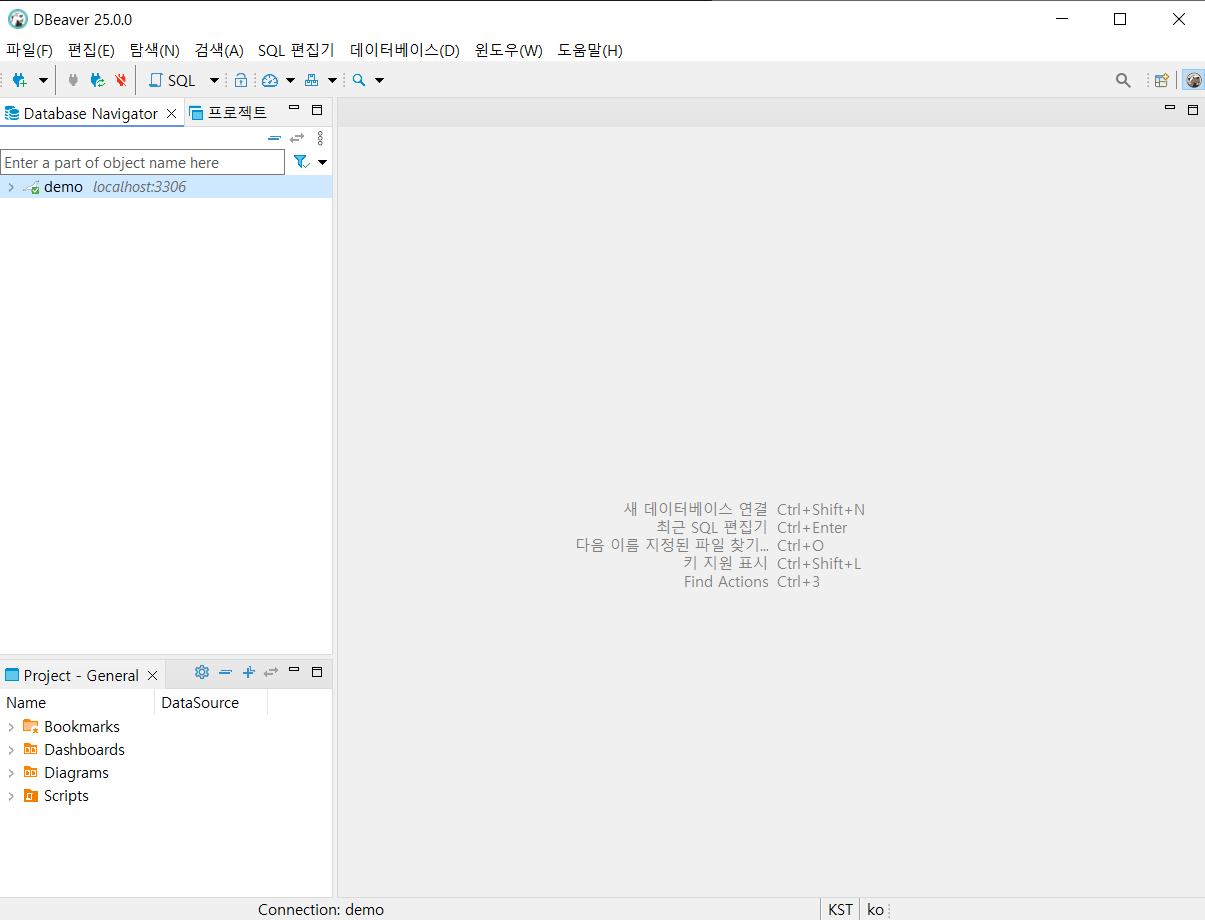This screenshot has width=1205, height=920.
Task: Click the demo connection status icon
Action: pyautogui.click(x=31, y=187)
